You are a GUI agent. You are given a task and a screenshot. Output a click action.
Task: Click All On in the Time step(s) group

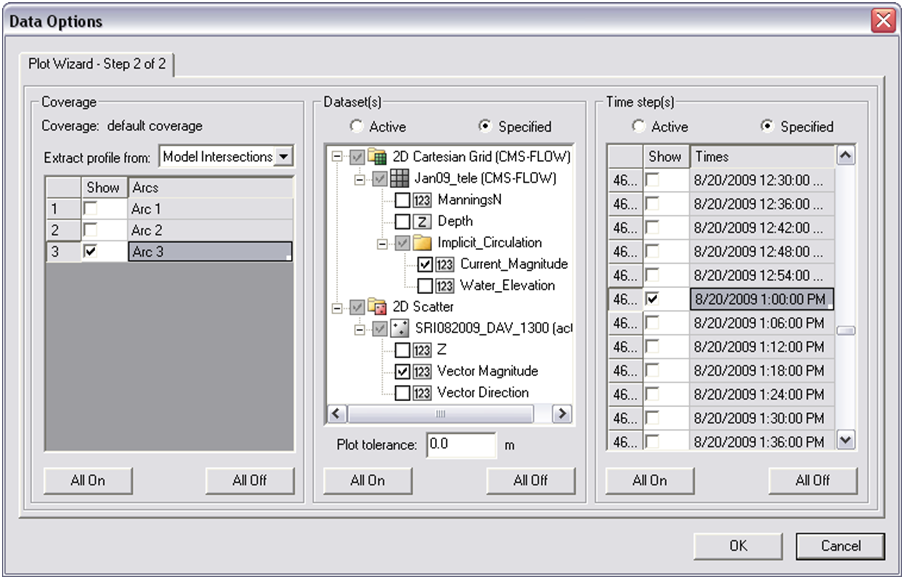tap(650, 480)
